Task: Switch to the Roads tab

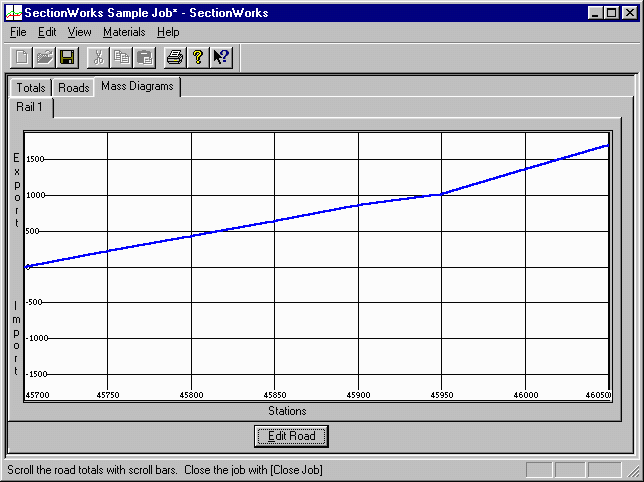Action: [x=74, y=88]
